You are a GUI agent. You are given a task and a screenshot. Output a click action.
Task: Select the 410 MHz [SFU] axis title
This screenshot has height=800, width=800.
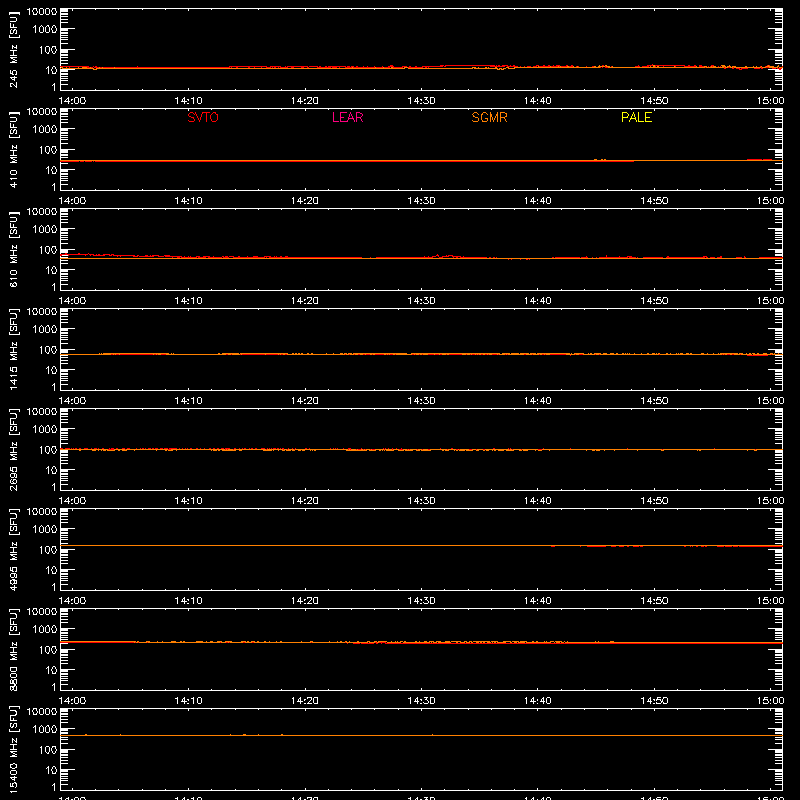(13, 149)
